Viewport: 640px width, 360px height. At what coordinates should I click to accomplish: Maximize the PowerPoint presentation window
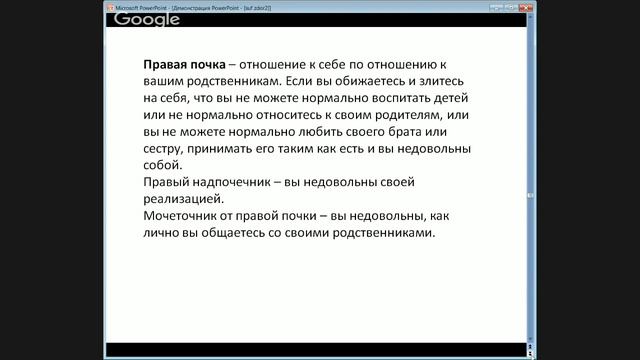tap(511, 7)
